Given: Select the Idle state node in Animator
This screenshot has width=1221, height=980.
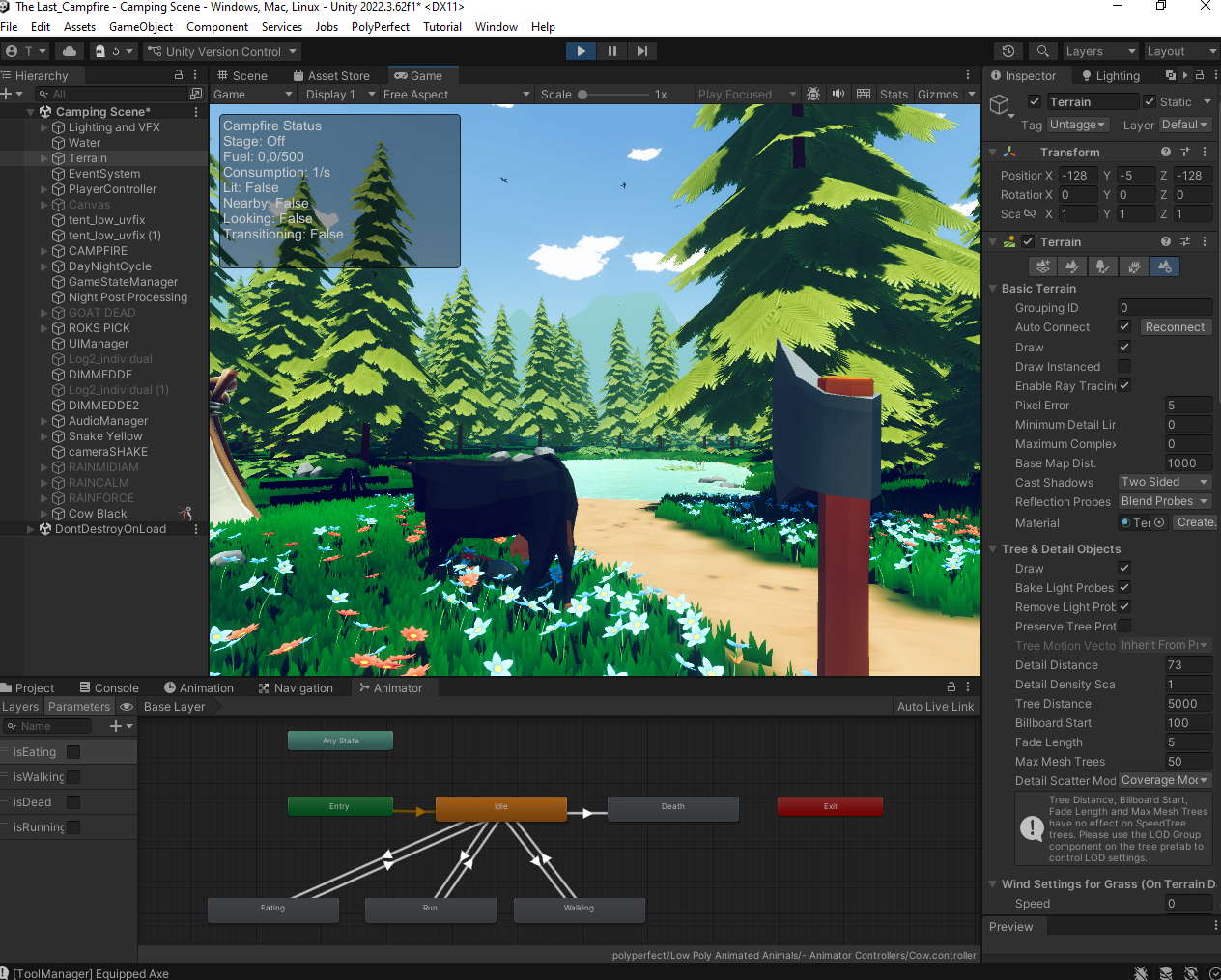Looking at the screenshot, I should 500,807.
